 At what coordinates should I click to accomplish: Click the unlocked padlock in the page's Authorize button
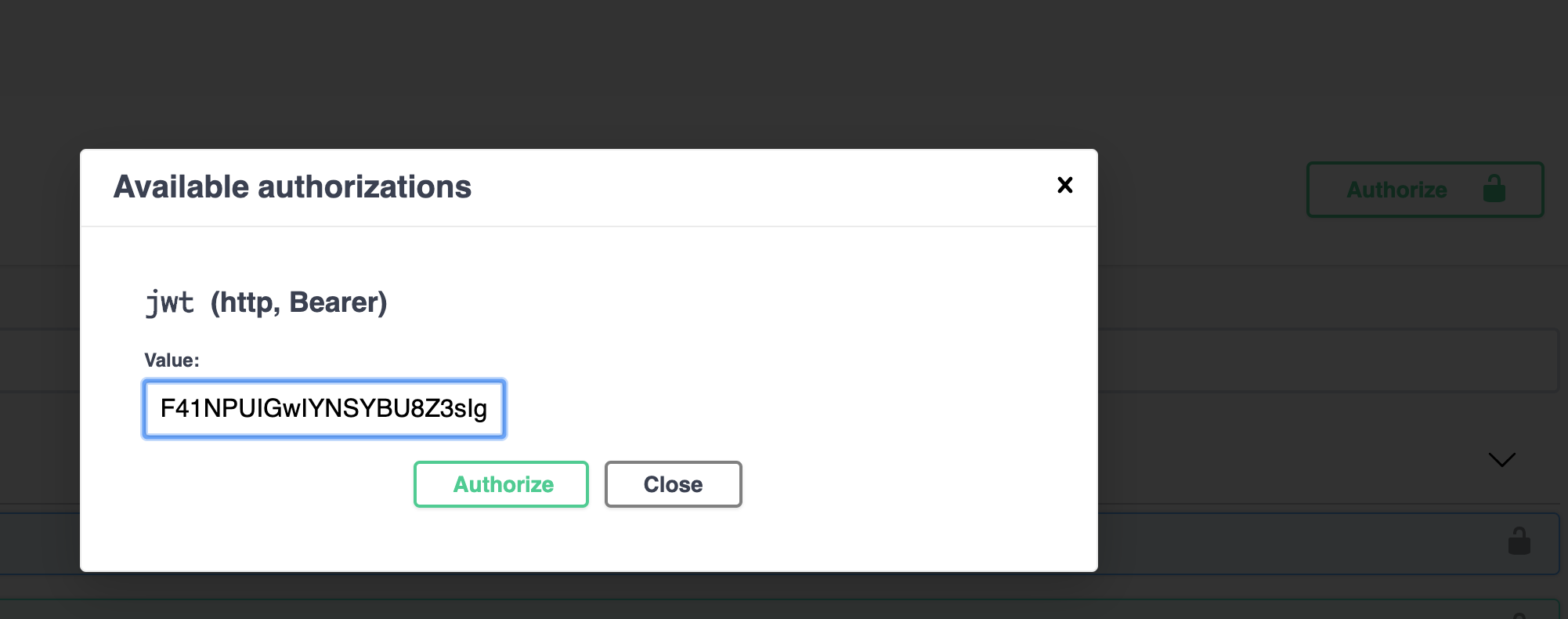pyautogui.click(x=1494, y=189)
